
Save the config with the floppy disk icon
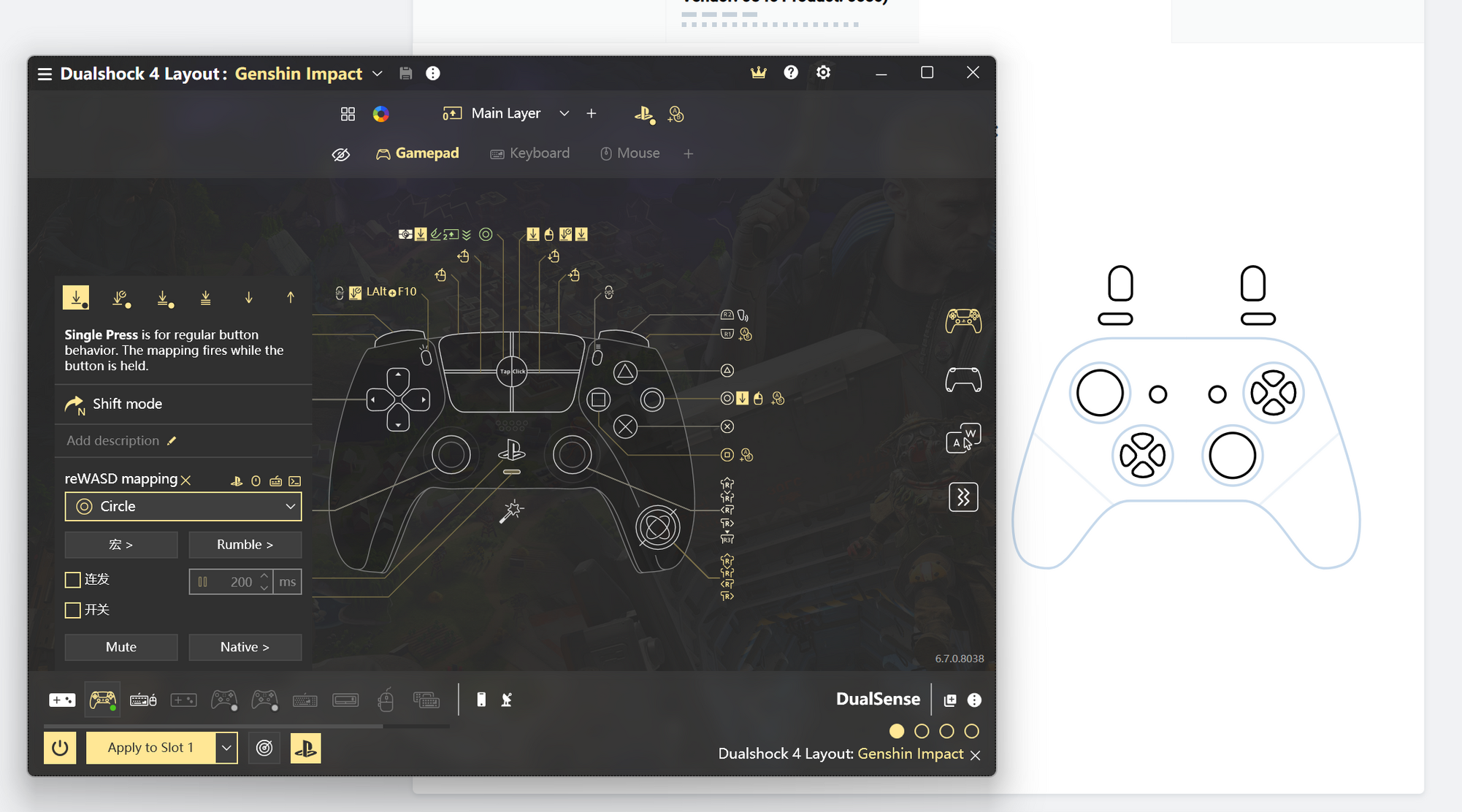406,73
